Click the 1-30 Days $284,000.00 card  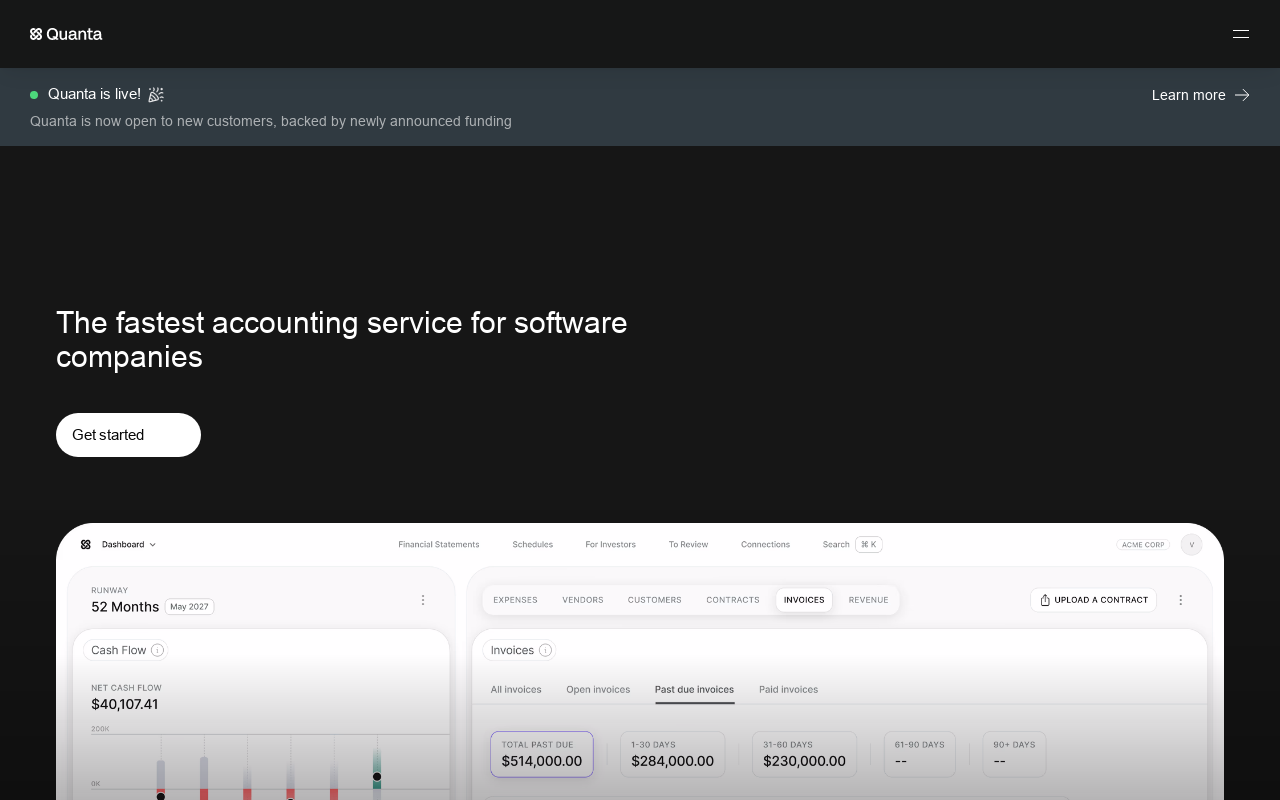point(673,754)
